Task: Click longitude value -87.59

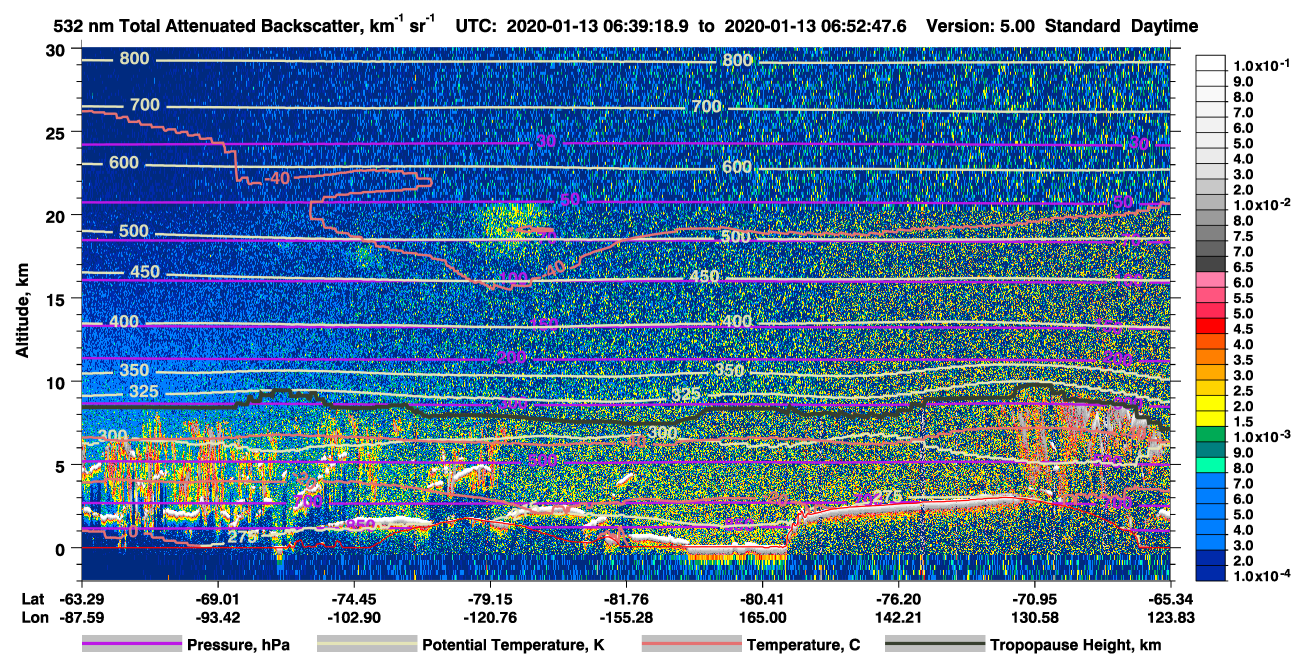Action: tap(82, 617)
